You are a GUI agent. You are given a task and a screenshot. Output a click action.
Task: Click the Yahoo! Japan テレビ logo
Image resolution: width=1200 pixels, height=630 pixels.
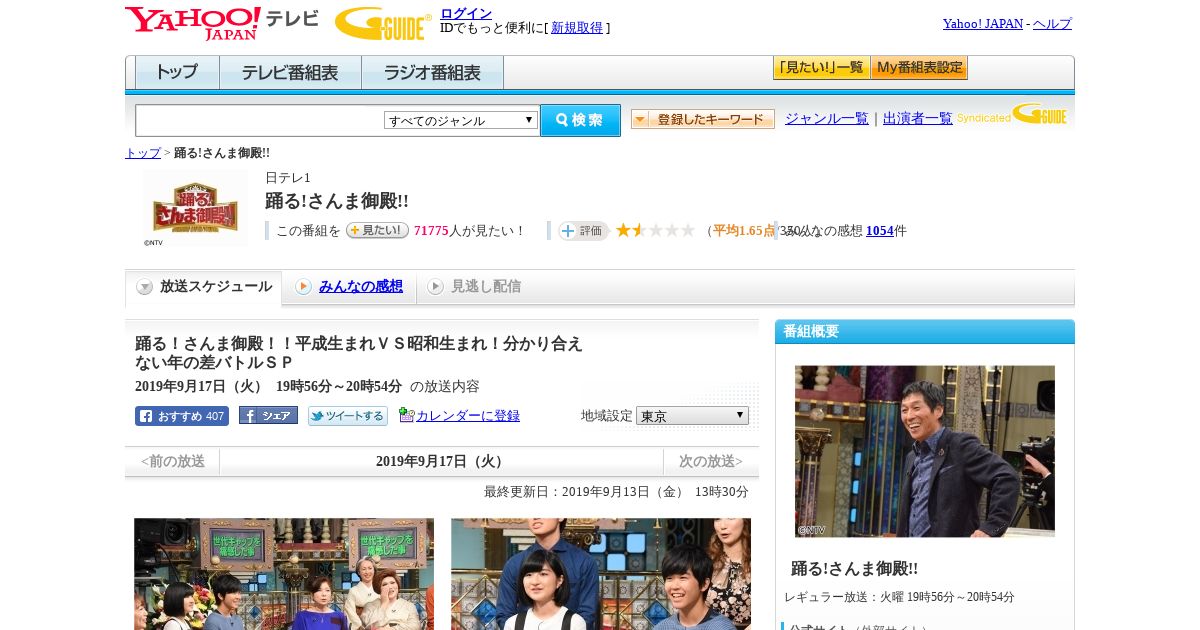click(222, 23)
